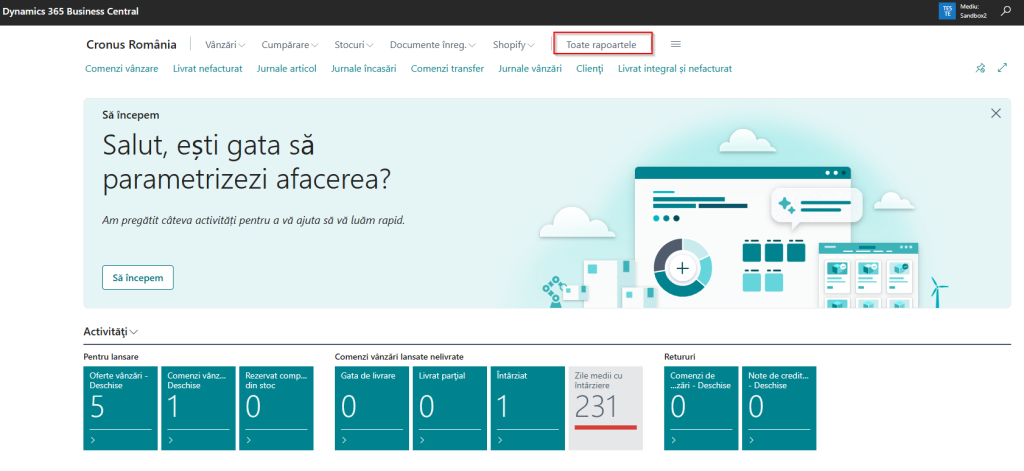Viewport: 1024px width, 471px height.
Task: Click the Să începem button
Action: click(138, 277)
